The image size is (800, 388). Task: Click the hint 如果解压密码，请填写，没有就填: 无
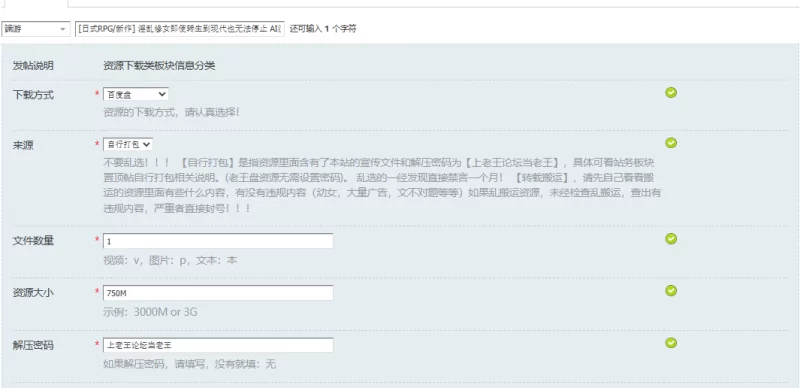pyautogui.click(x=189, y=365)
